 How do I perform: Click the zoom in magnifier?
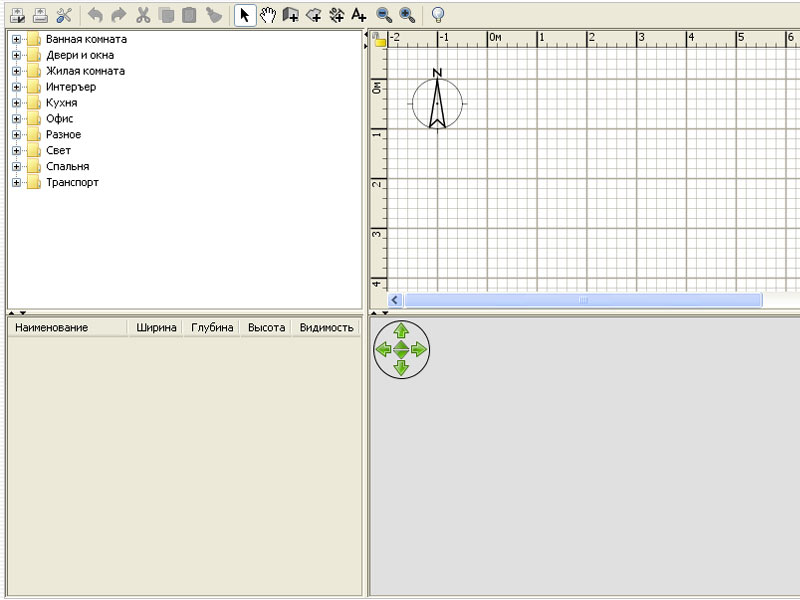tap(407, 15)
